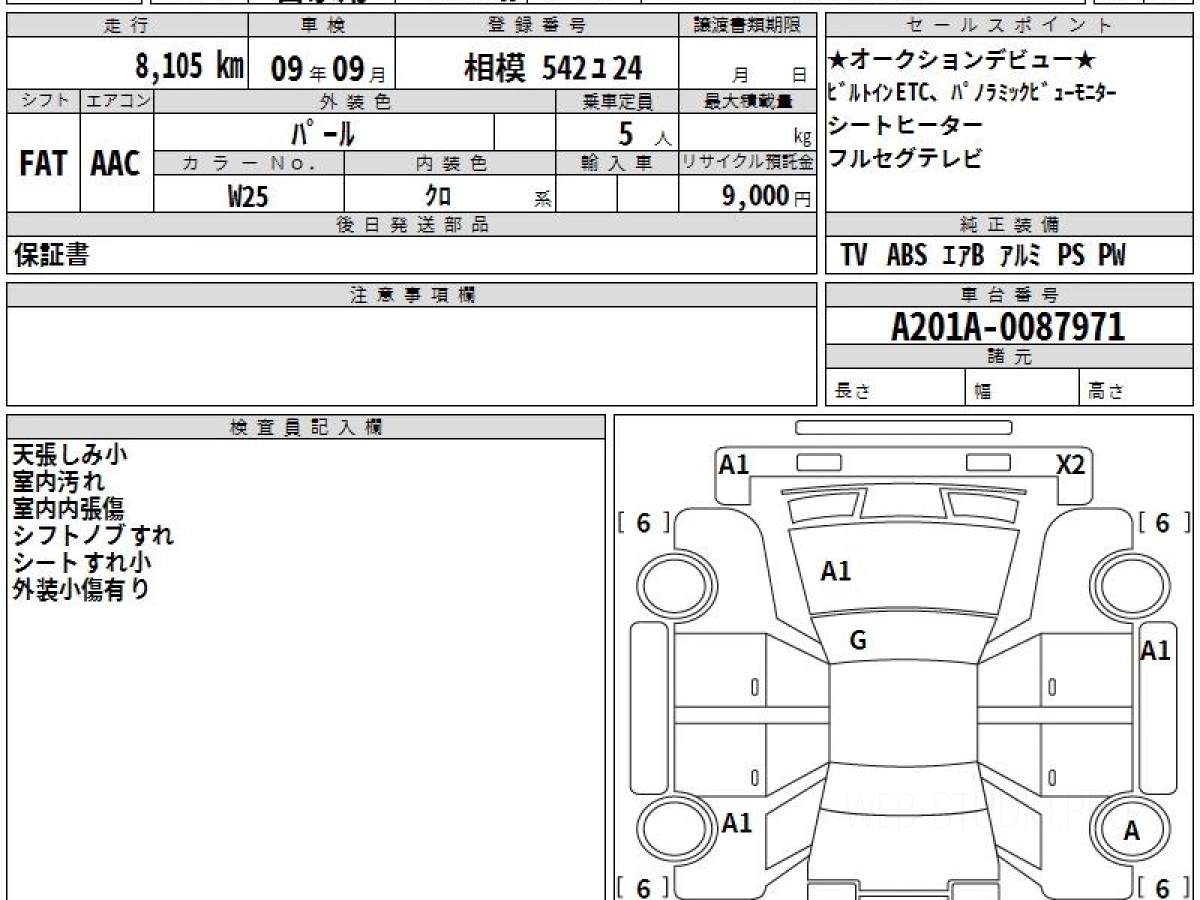Click the "kg" max load cell
This screenshot has width=1200, height=900.
747,132
